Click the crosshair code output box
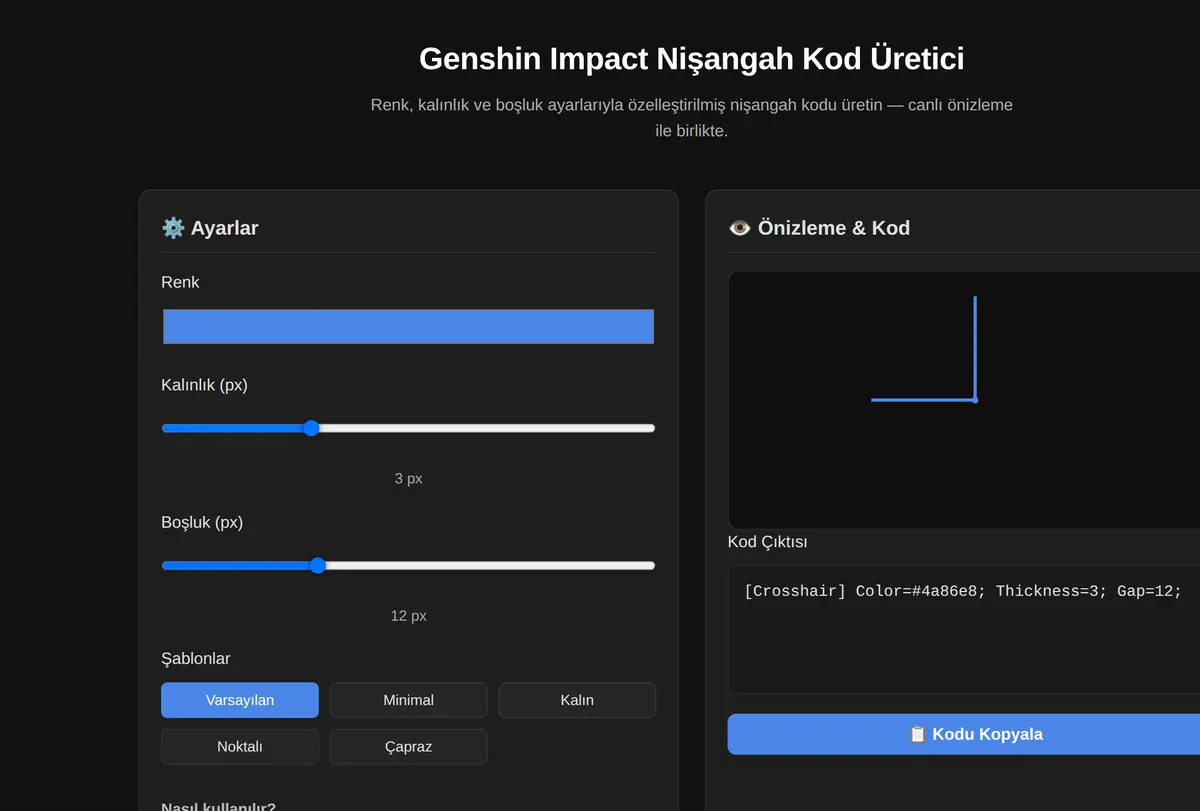The image size is (1200, 811). [964, 629]
